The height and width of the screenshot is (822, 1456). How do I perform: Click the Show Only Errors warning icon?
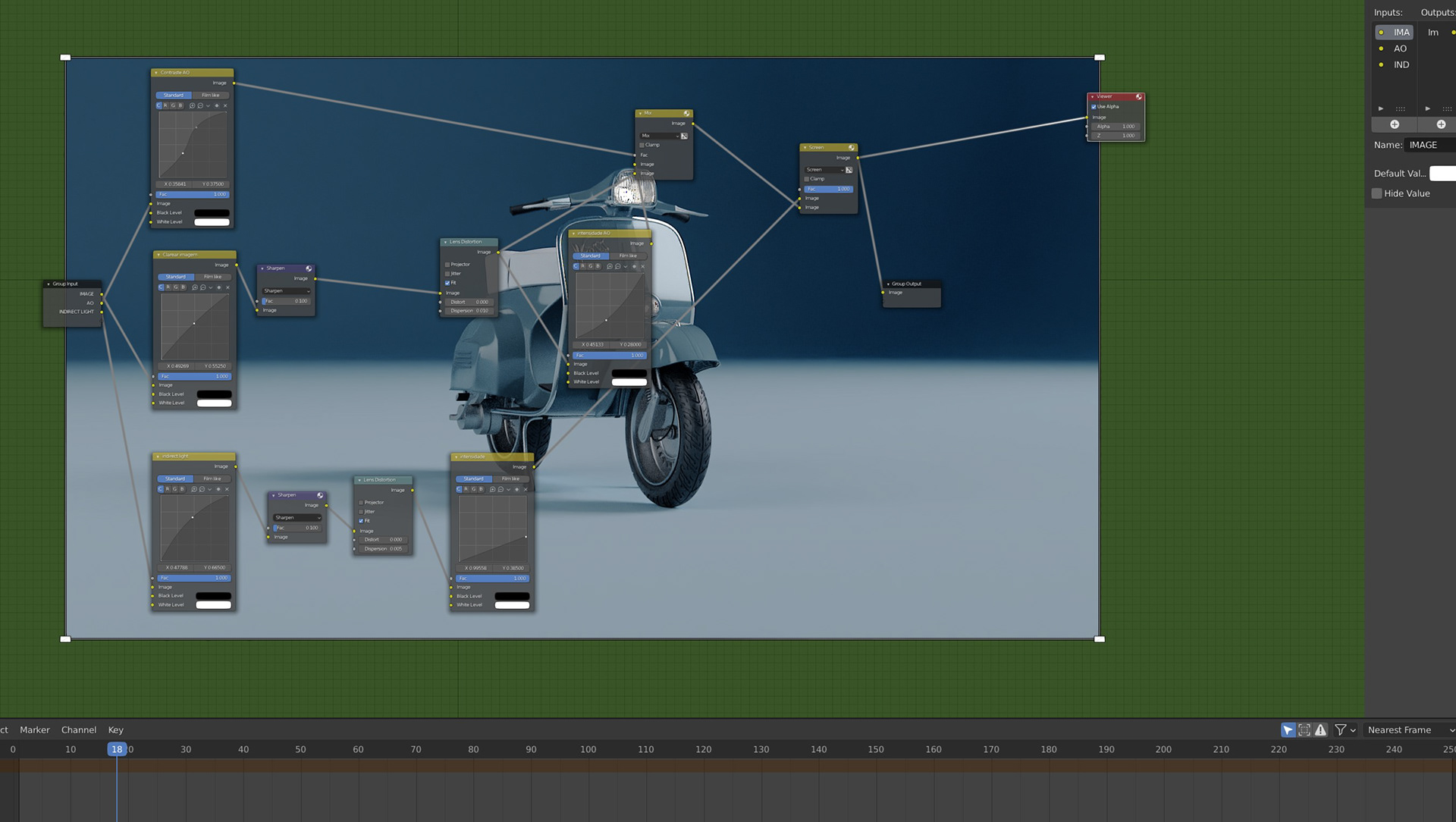[1320, 729]
